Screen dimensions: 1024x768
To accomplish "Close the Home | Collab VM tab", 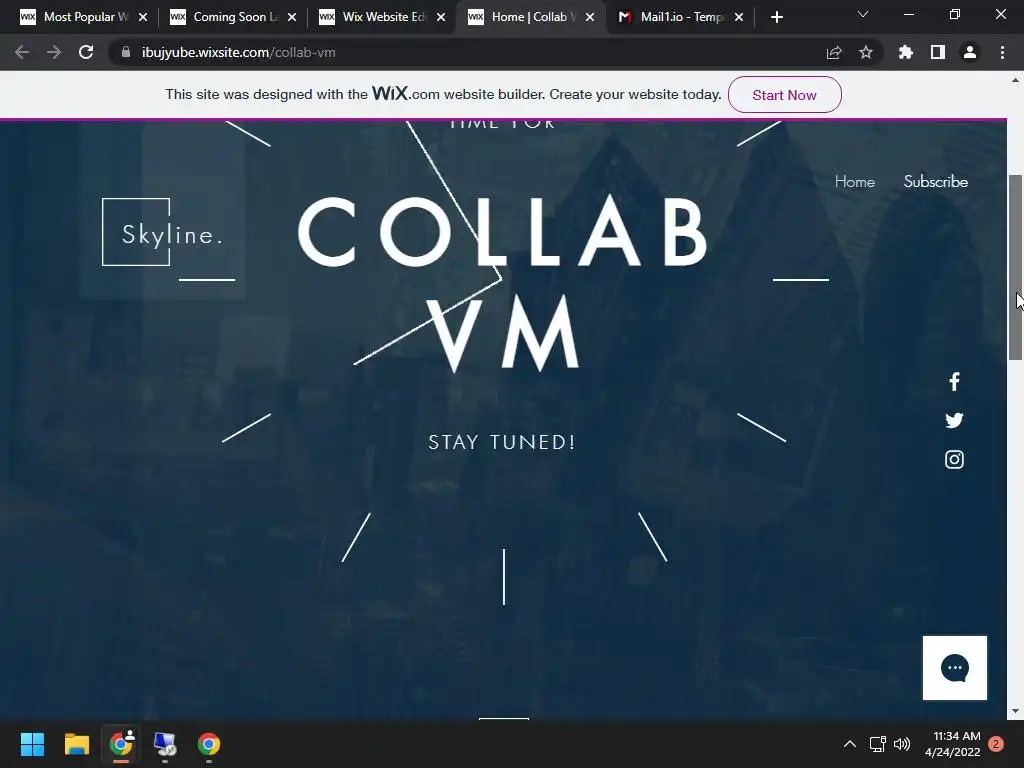I will [590, 17].
